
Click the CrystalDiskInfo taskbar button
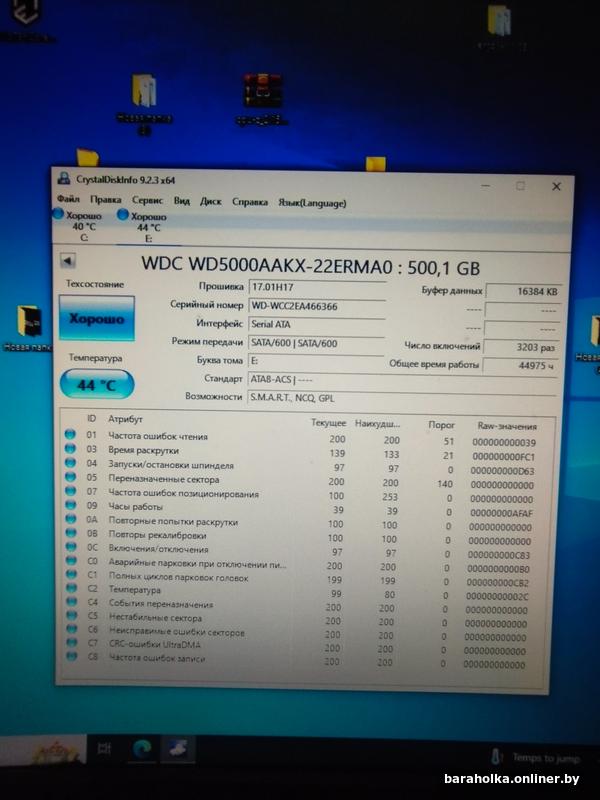coord(178,750)
